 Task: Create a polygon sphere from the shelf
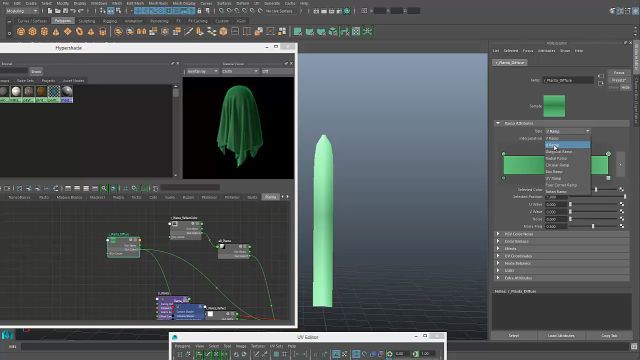(21, 31)
